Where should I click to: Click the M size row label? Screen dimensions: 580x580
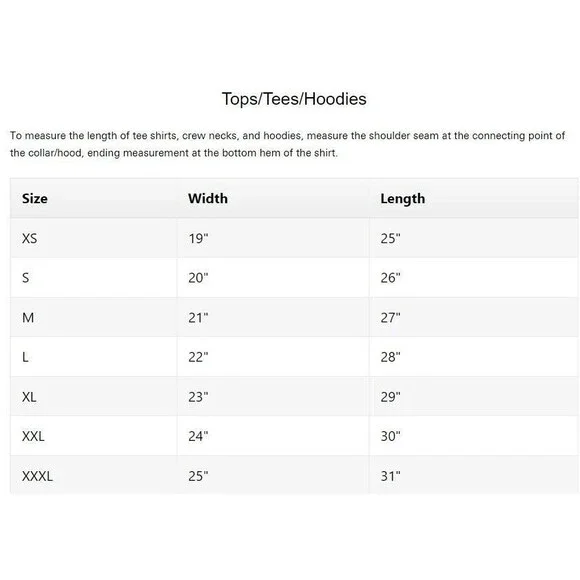(x=28, y=318)
